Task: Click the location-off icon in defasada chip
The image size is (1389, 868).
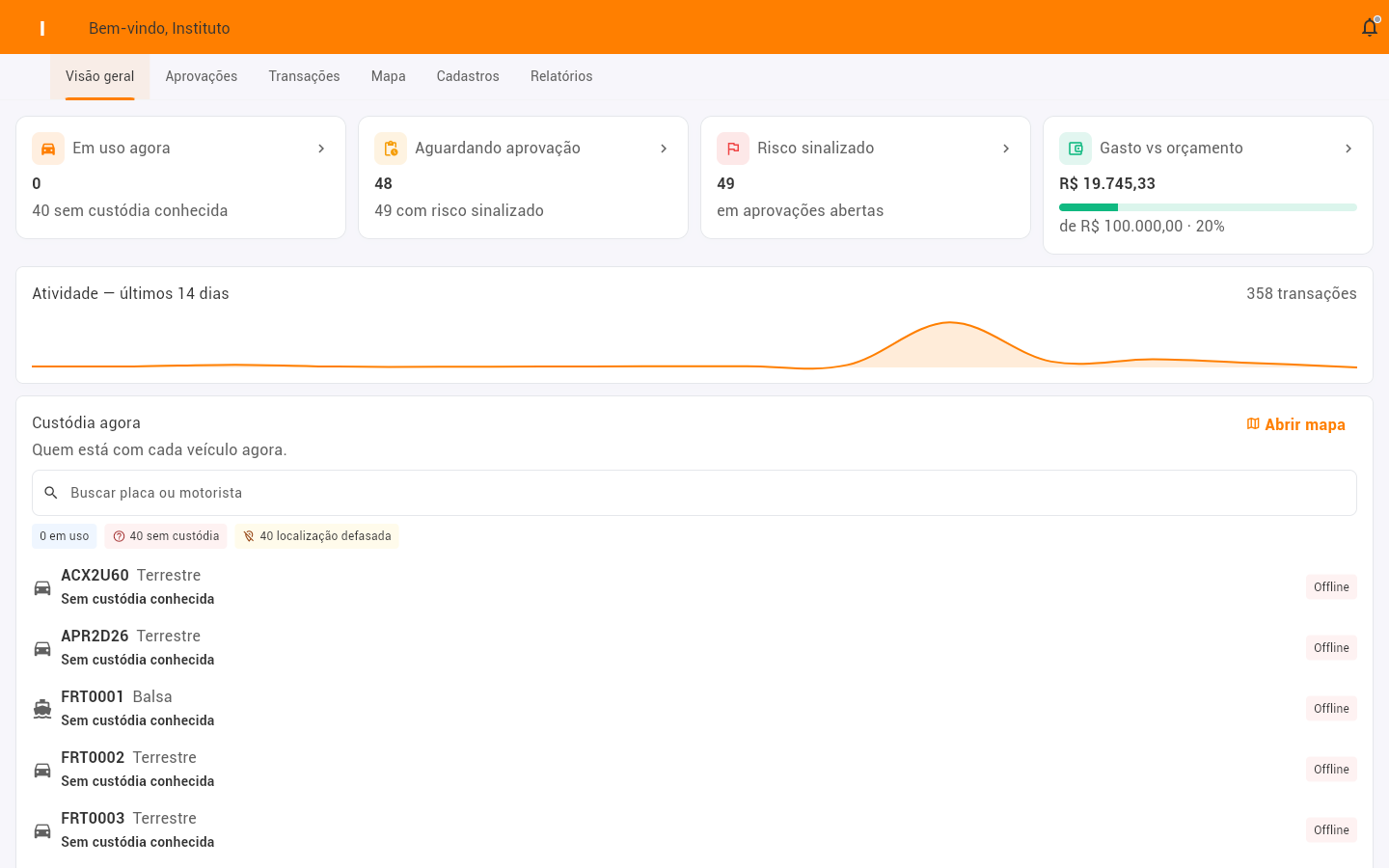Action: (249, 536)
